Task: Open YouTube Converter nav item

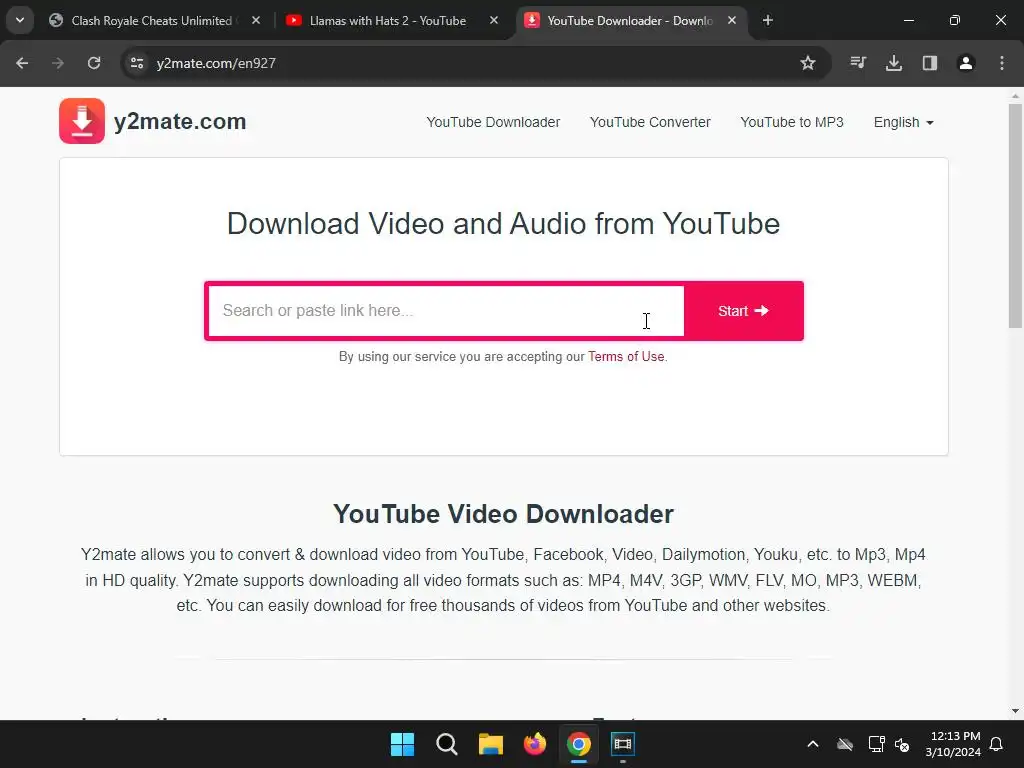Action: tap(650, 122)
